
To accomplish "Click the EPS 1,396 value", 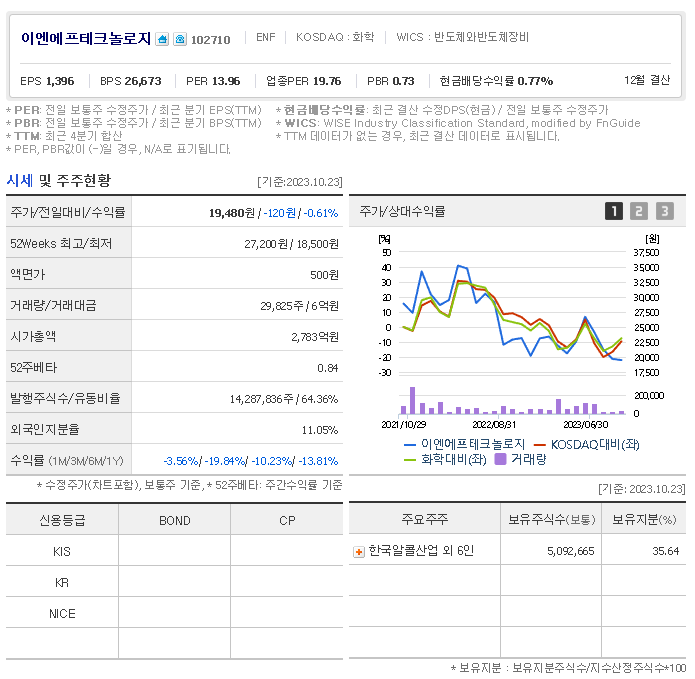I will pyautogui.click(x=47, y=81).
